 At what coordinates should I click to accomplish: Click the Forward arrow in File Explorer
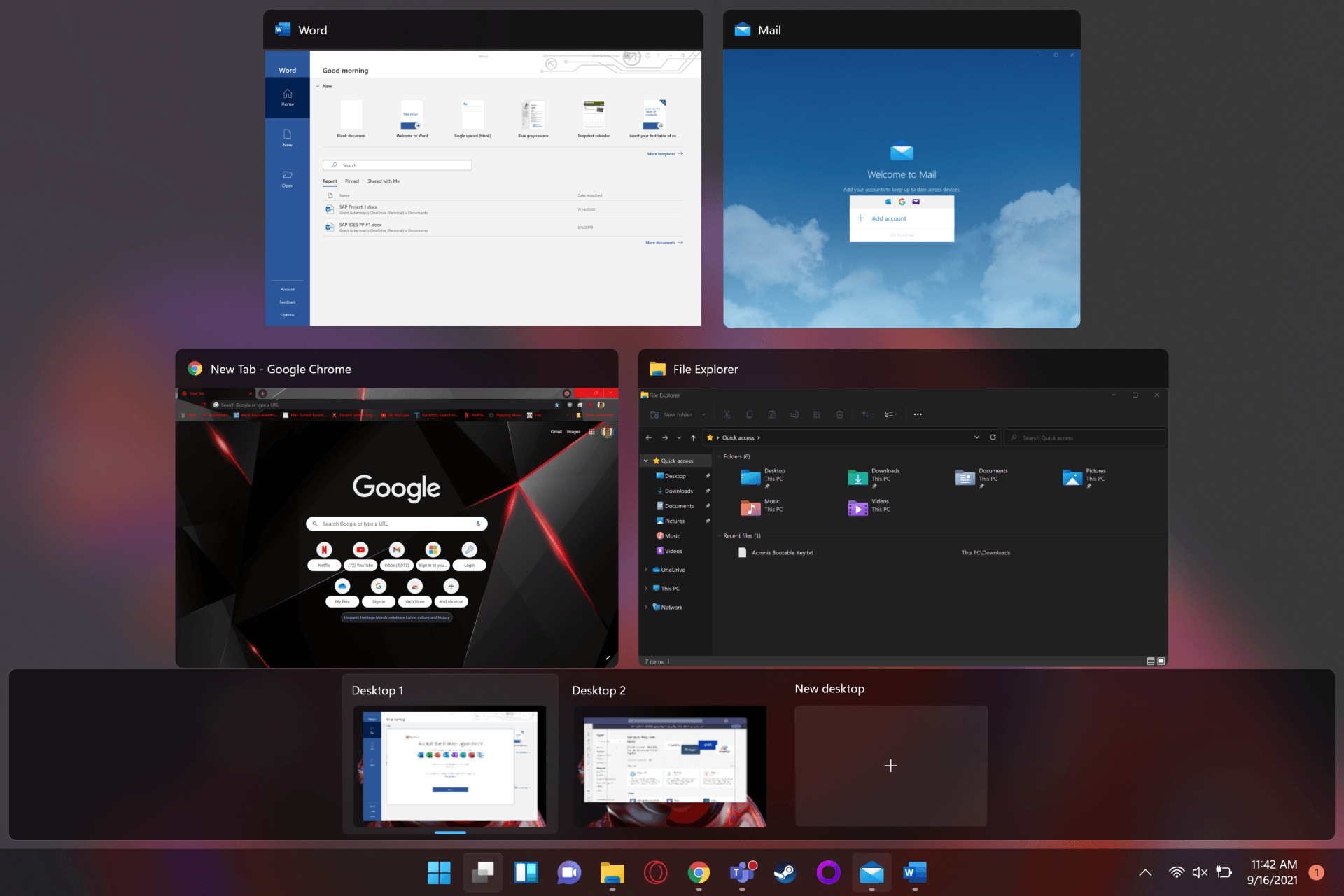point(665,437)
